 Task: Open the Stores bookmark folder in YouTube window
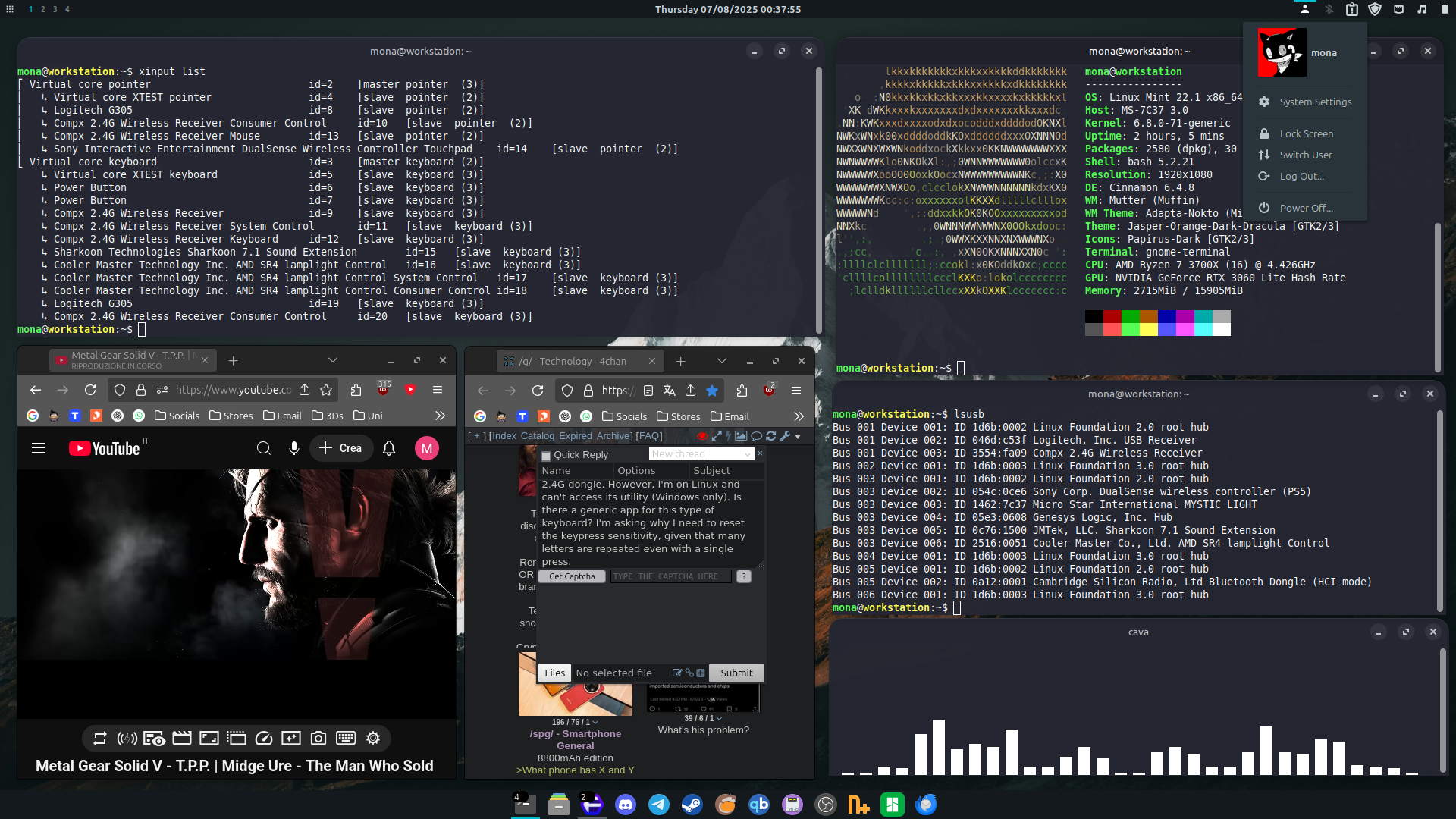click(231, 416)
